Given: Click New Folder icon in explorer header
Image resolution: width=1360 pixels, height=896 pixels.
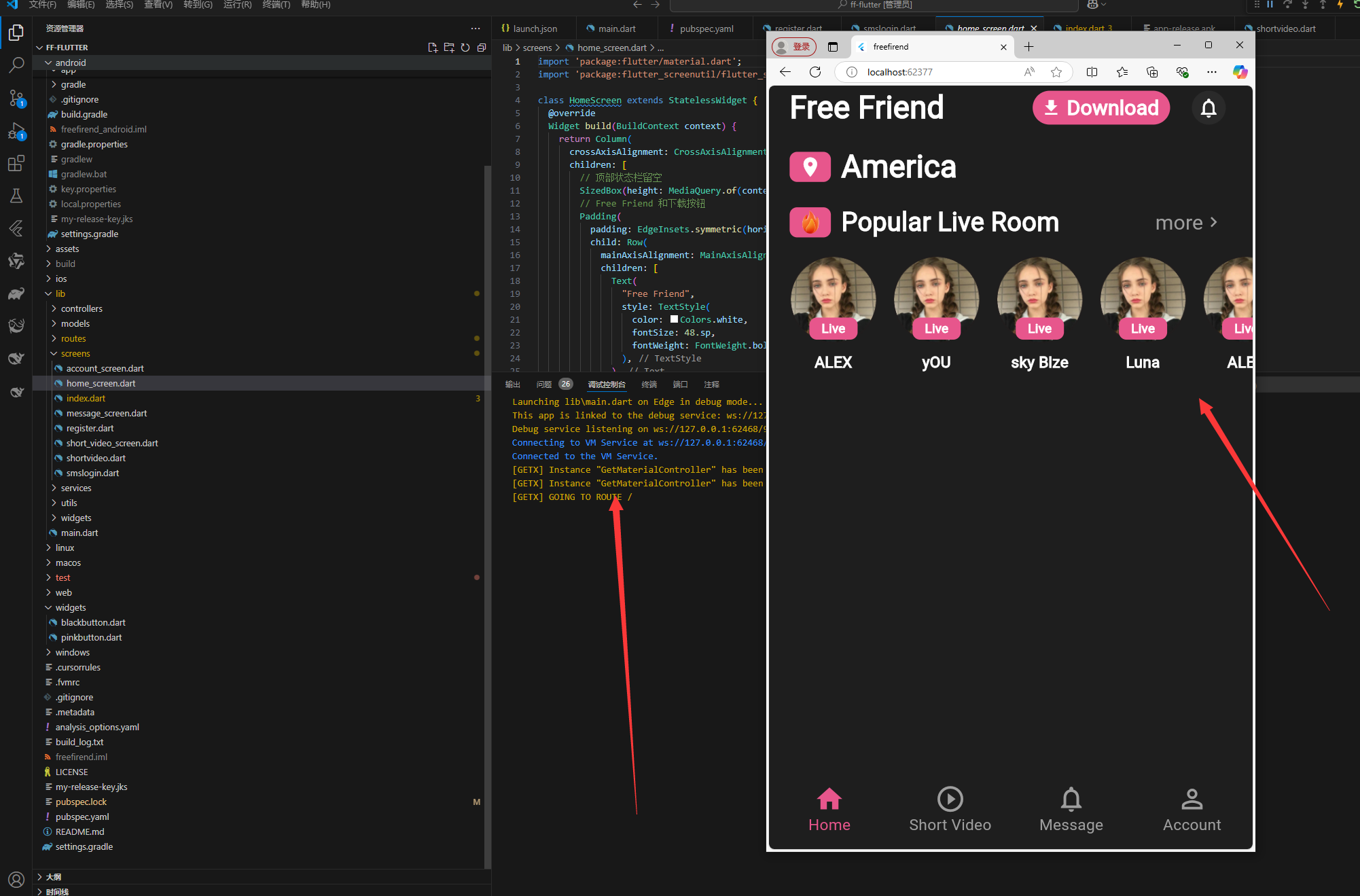Looking at the screenshot, I should [448, 48].
